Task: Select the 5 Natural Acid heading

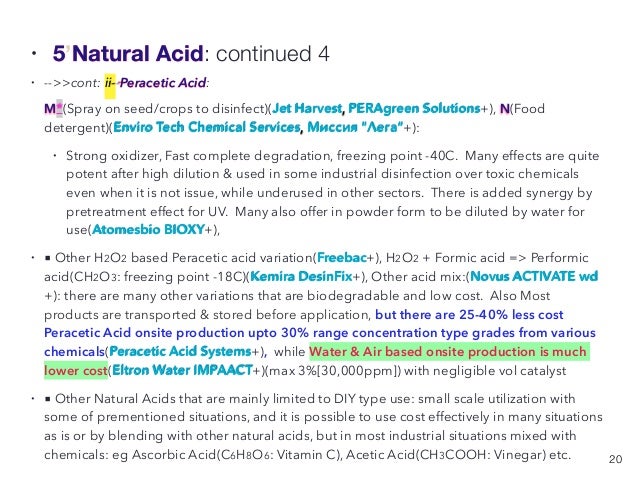Action: [128, 54]
